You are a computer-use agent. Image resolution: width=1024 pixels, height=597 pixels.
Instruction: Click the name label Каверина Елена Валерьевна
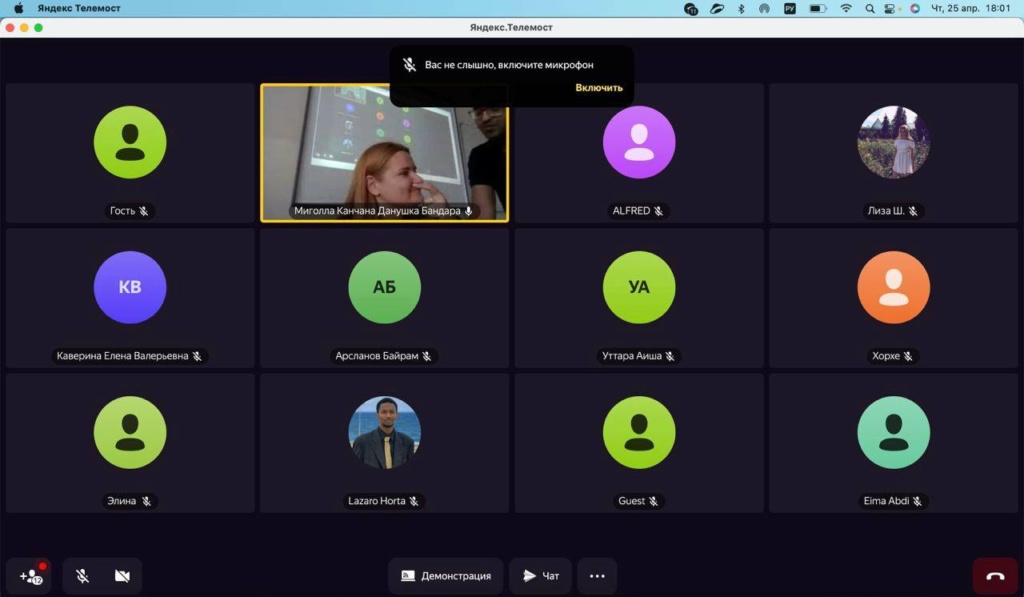point(122,356)
